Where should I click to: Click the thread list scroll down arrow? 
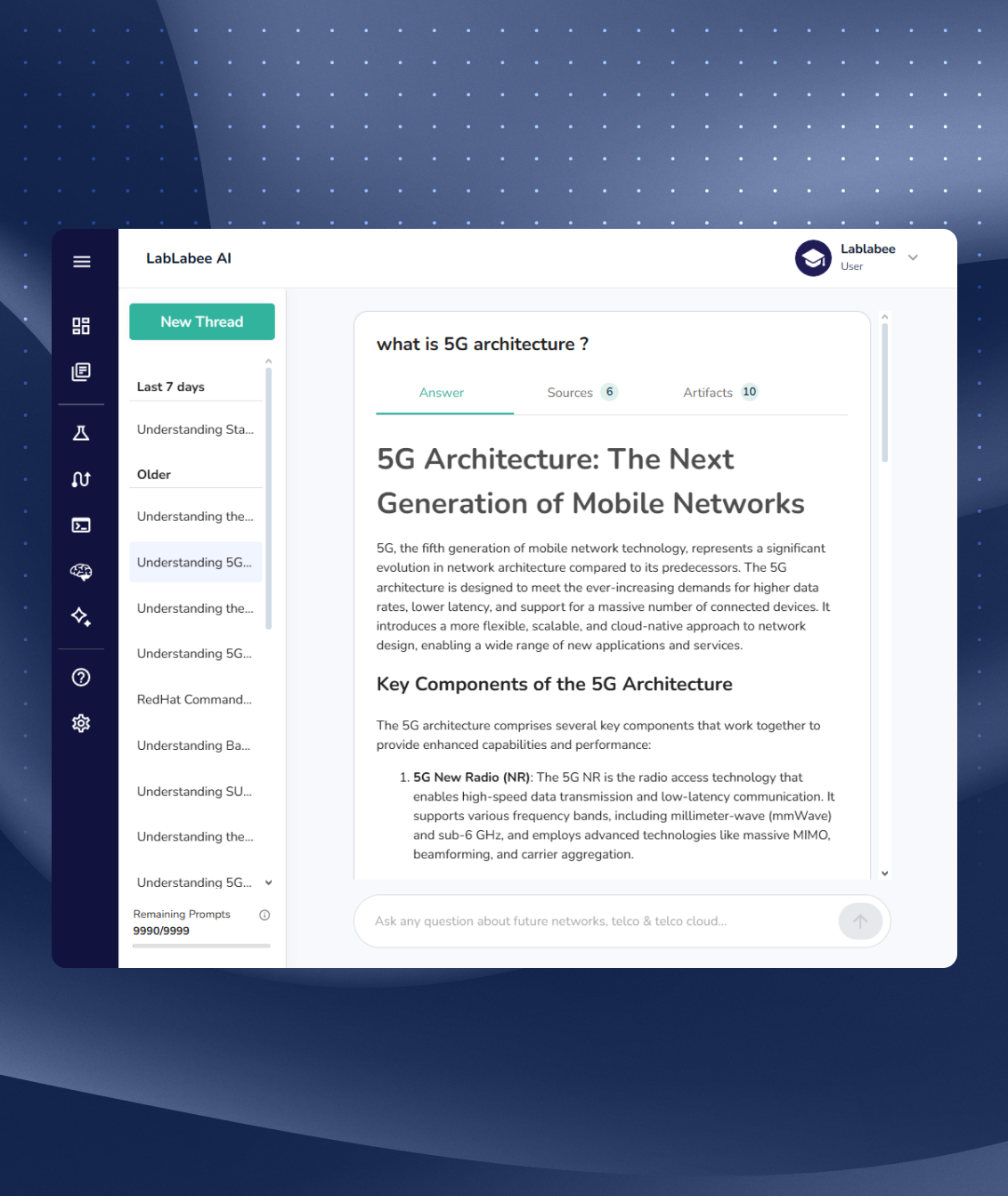[269, 883]
